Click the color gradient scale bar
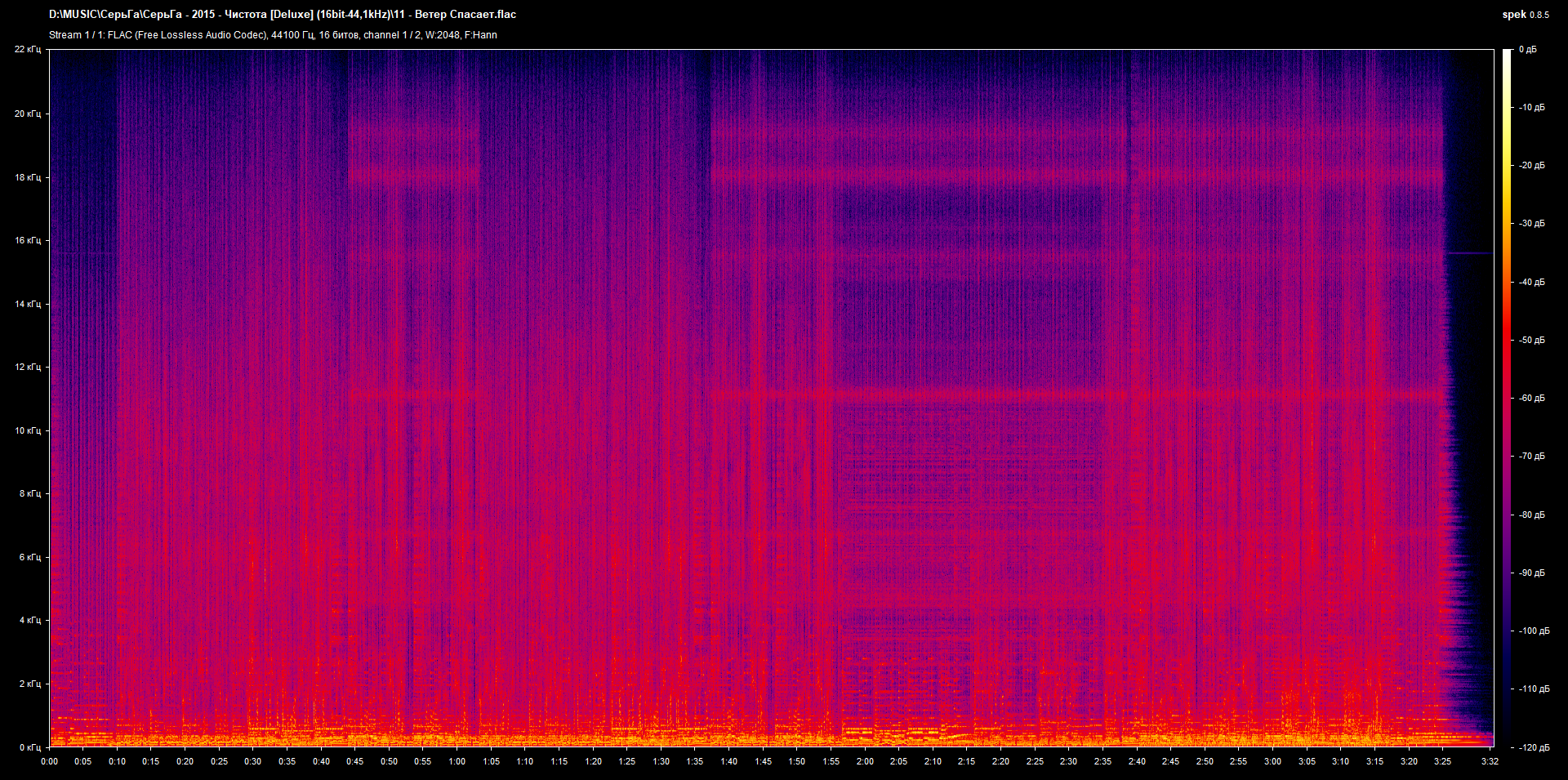Image resolution: width=1568 pixels, height=780 pixels. [x=1507, y=398]
